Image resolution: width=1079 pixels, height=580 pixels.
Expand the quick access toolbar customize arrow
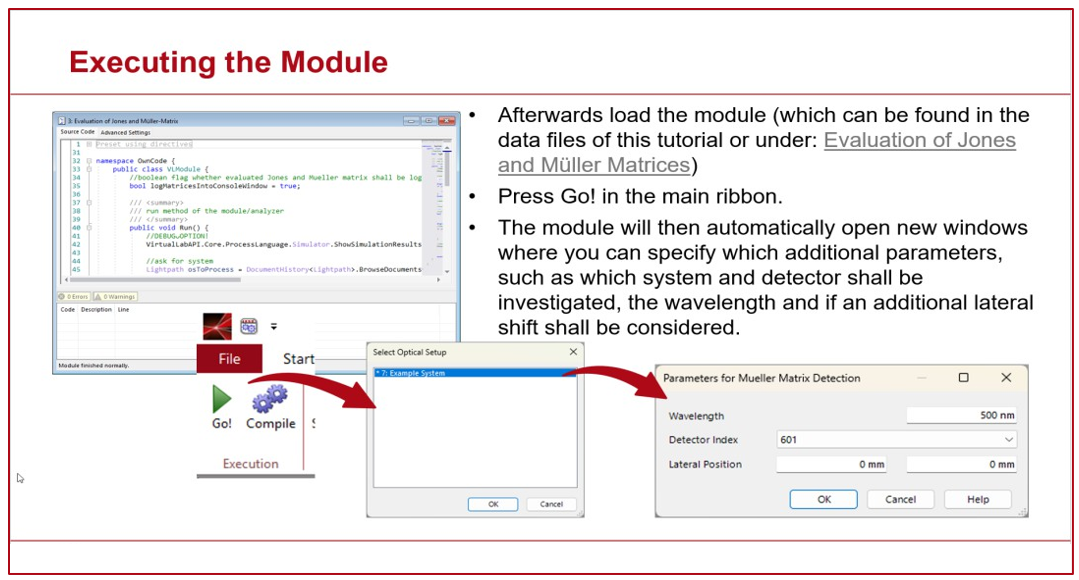(x=274, y=327)
